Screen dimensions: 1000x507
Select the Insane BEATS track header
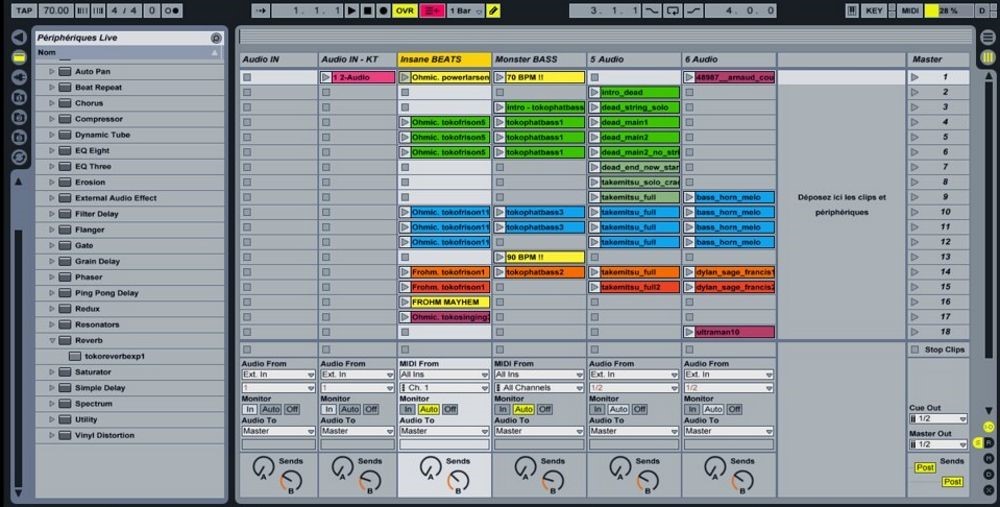[x=445, y=59]
